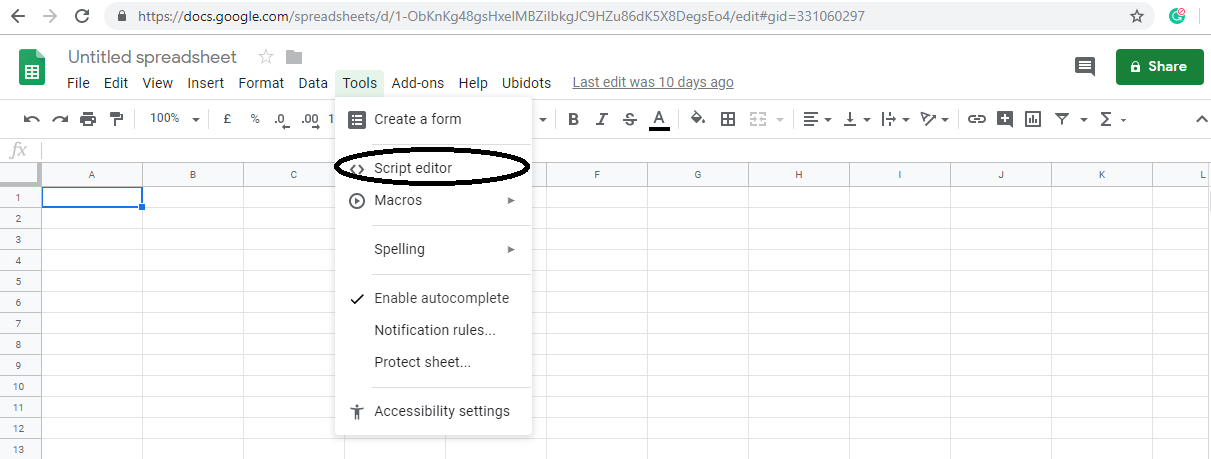Select the paint format tool
This screenshot has width=1211, height=459.
(x=116, y=119)
